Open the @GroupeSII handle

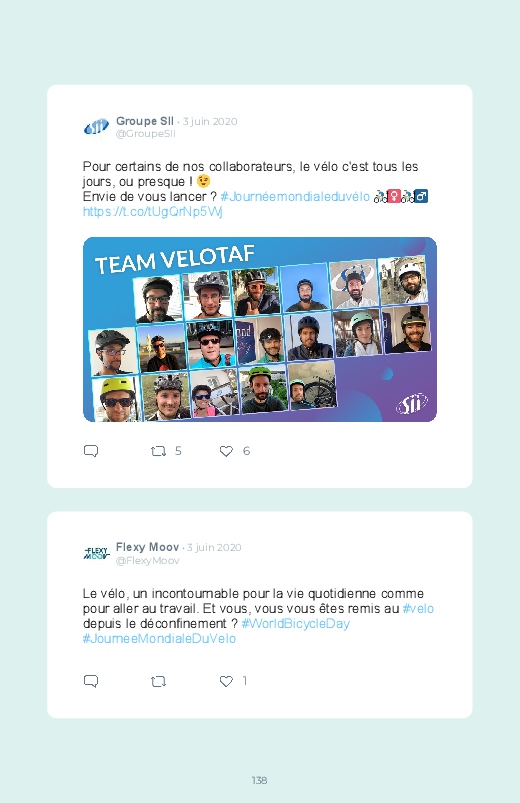[146, 134]
